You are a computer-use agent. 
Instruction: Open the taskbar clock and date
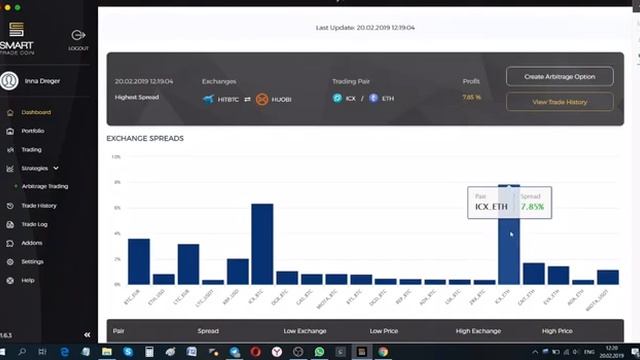611,352
